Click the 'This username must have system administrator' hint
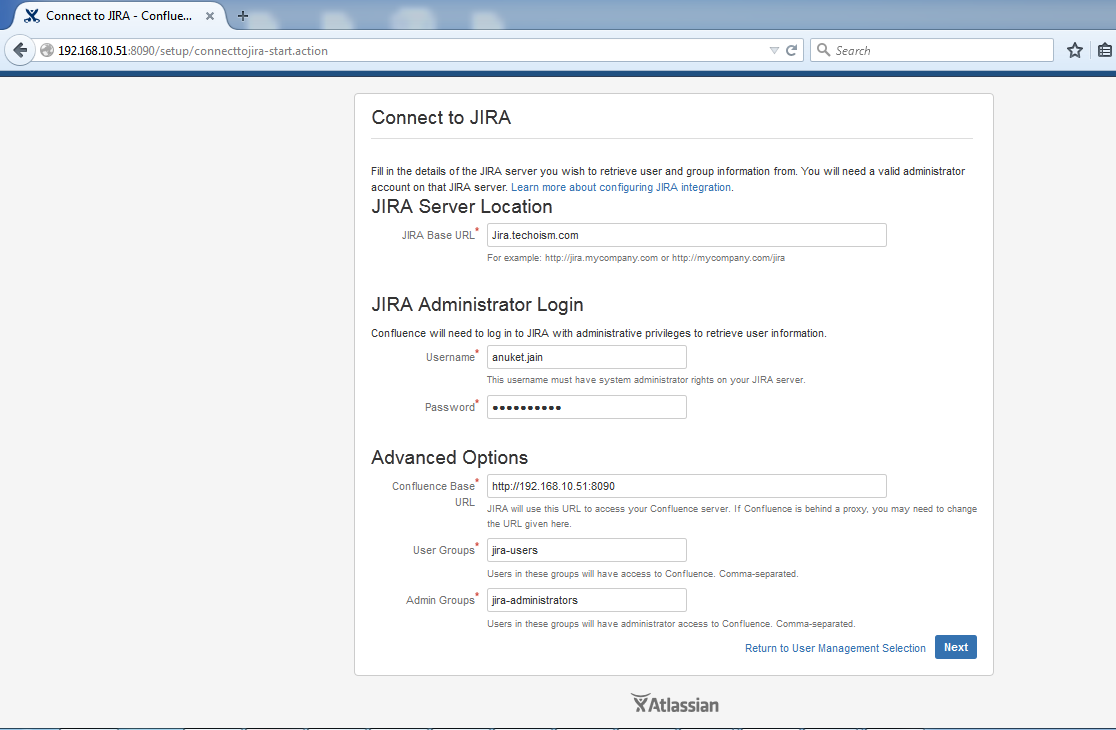The width and height of the screenshot is (1116, 730). click(x=646, y=380)
